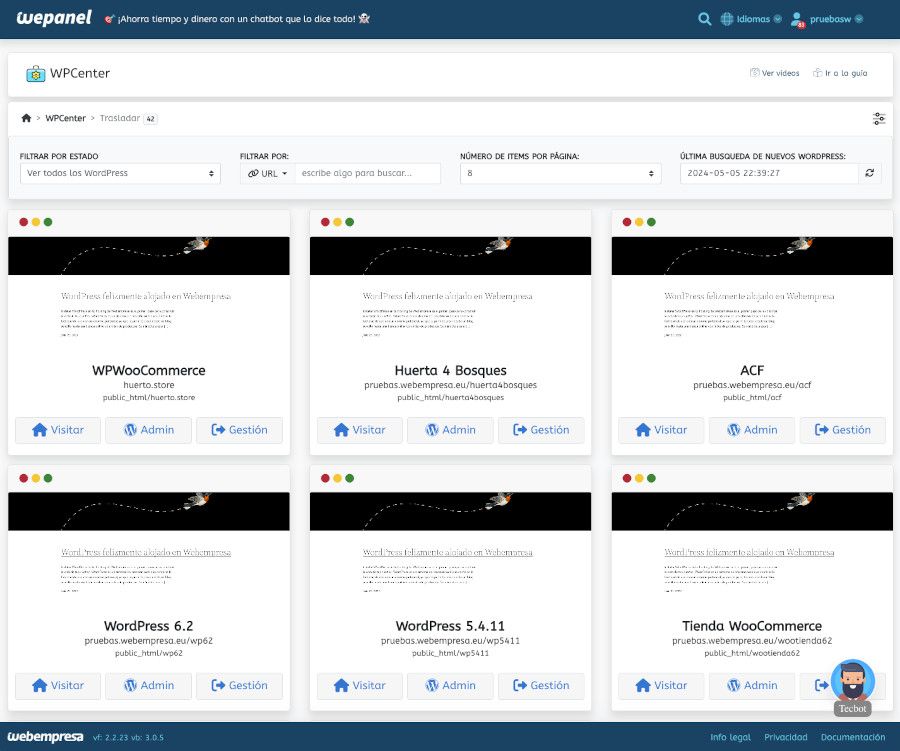Open Privacidad footer link
This screenshot has height=751, width=900.
point(786,737)
